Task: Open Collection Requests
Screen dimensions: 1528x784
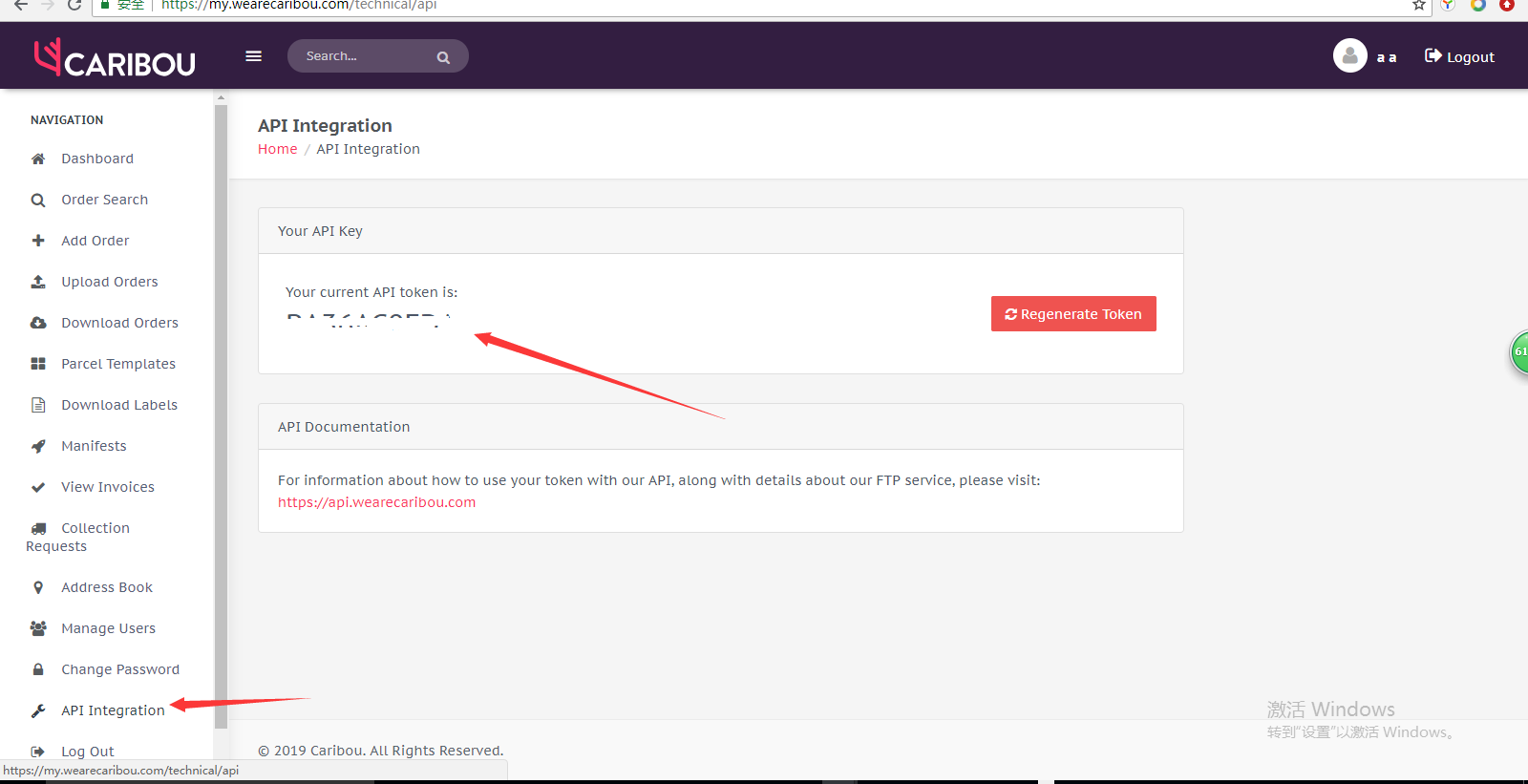Action: pyautogui.click(x=77, y=537)
